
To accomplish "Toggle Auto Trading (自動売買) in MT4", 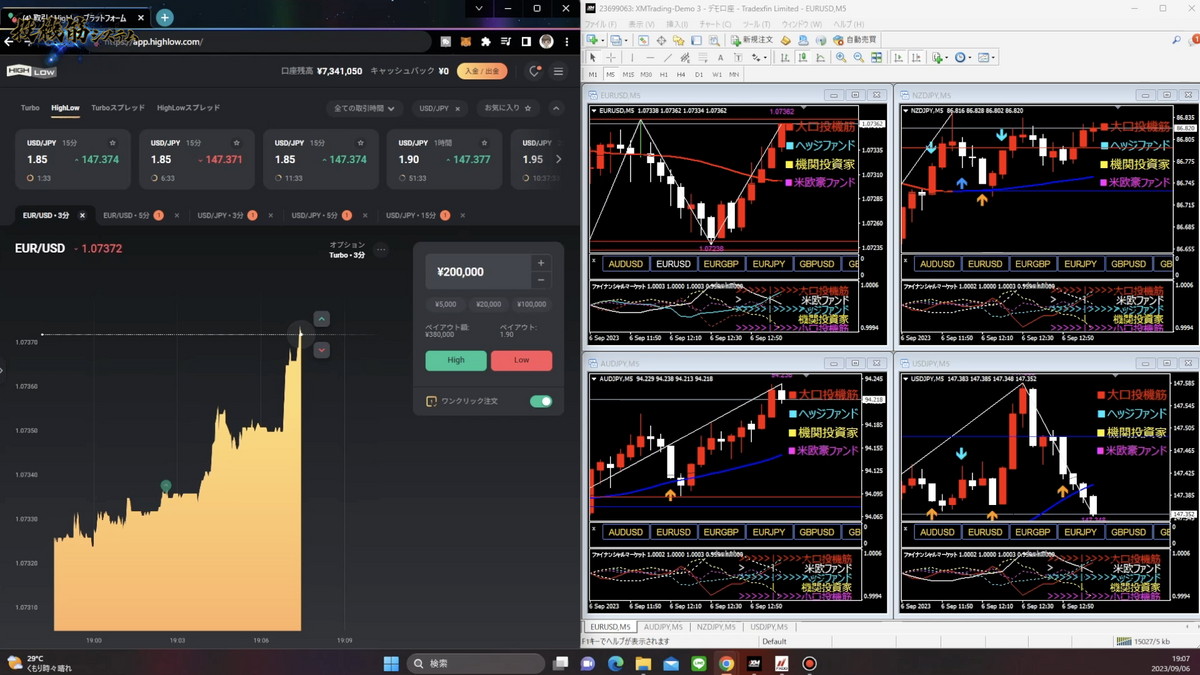I will coord(853,40).
